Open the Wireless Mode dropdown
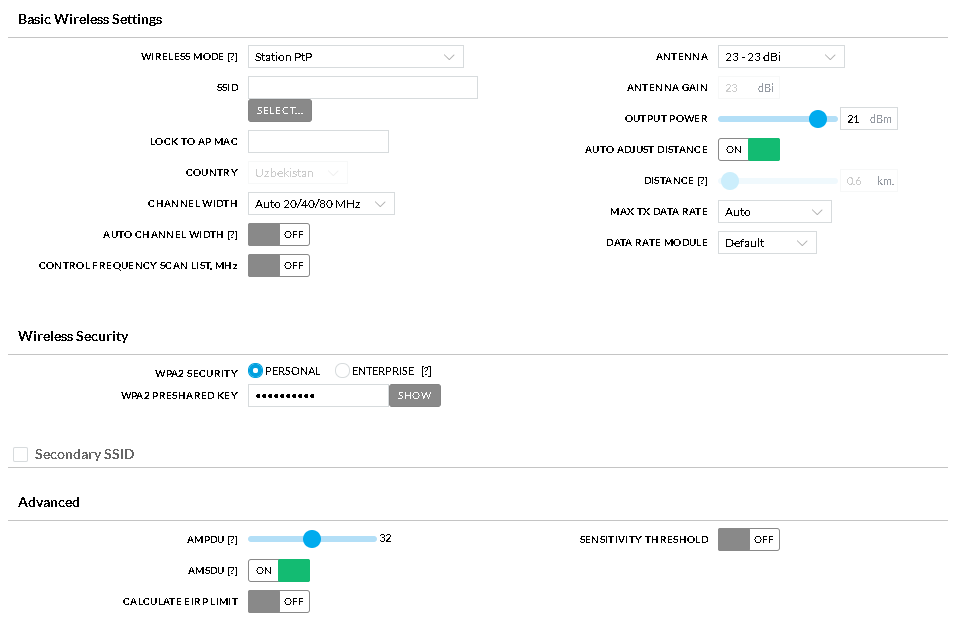 point(355,57)
